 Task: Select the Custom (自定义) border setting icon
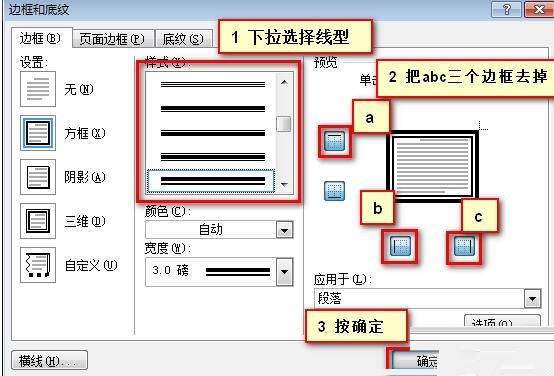[x=38, y=265]
